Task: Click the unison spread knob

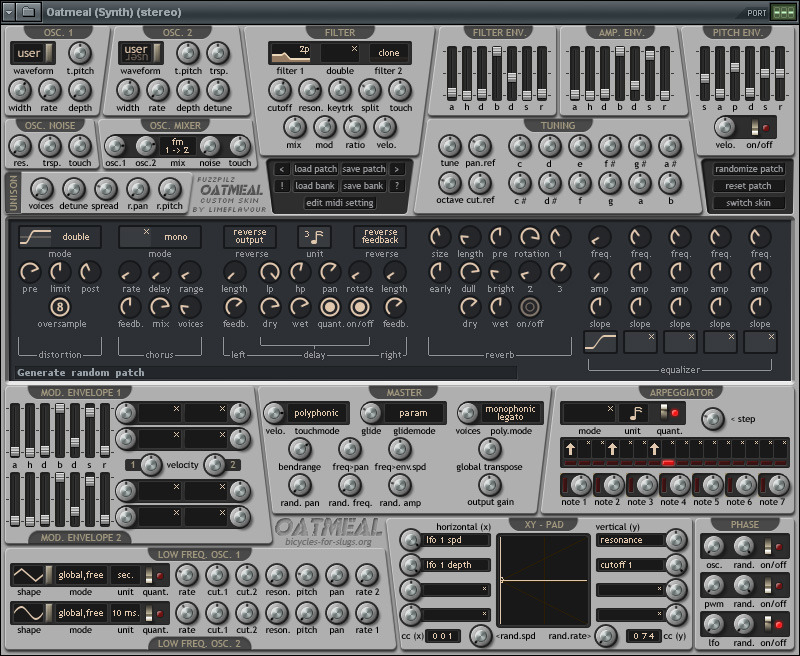Action: click(x=105, y=189)
